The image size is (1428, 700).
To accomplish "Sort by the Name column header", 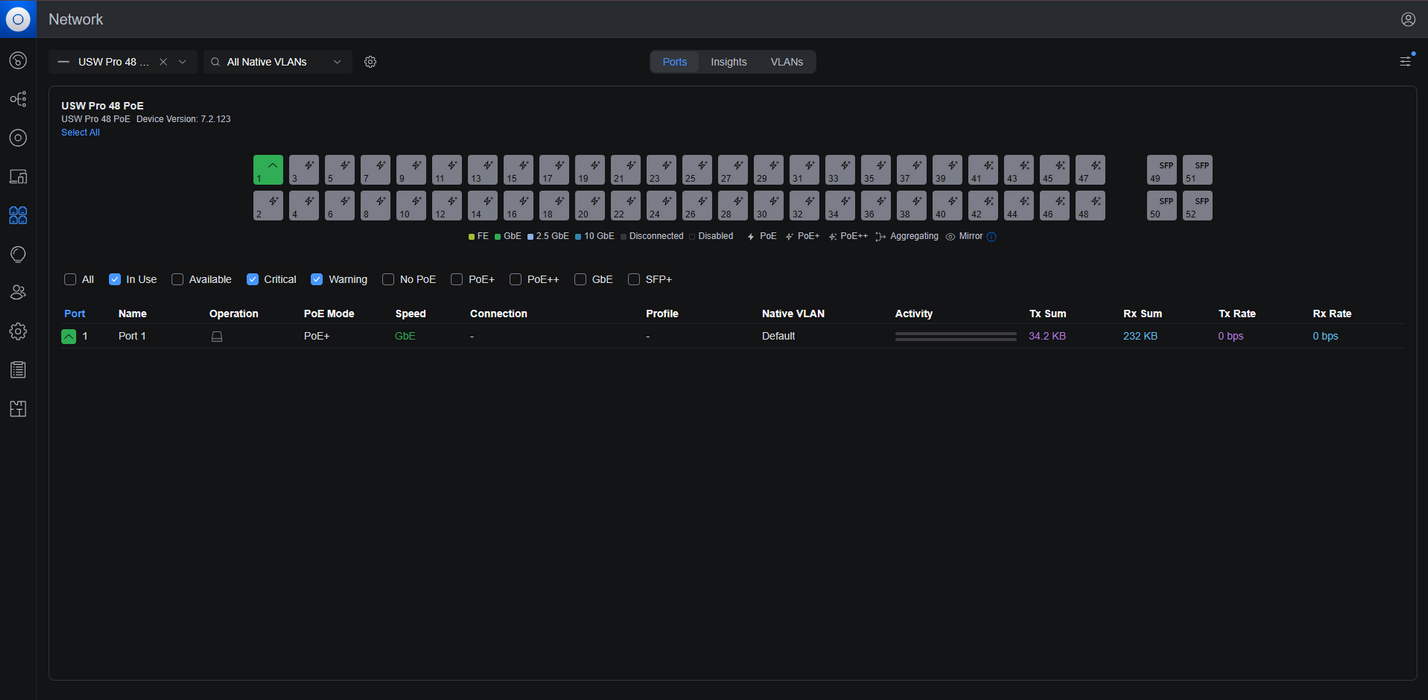I will pos(132,314).
